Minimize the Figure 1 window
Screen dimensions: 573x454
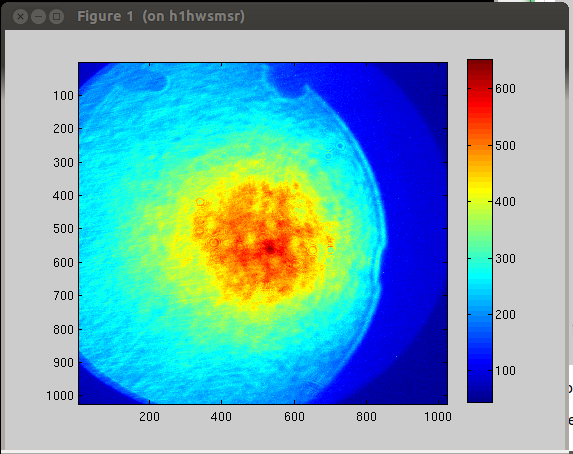[x=38, y=17]
